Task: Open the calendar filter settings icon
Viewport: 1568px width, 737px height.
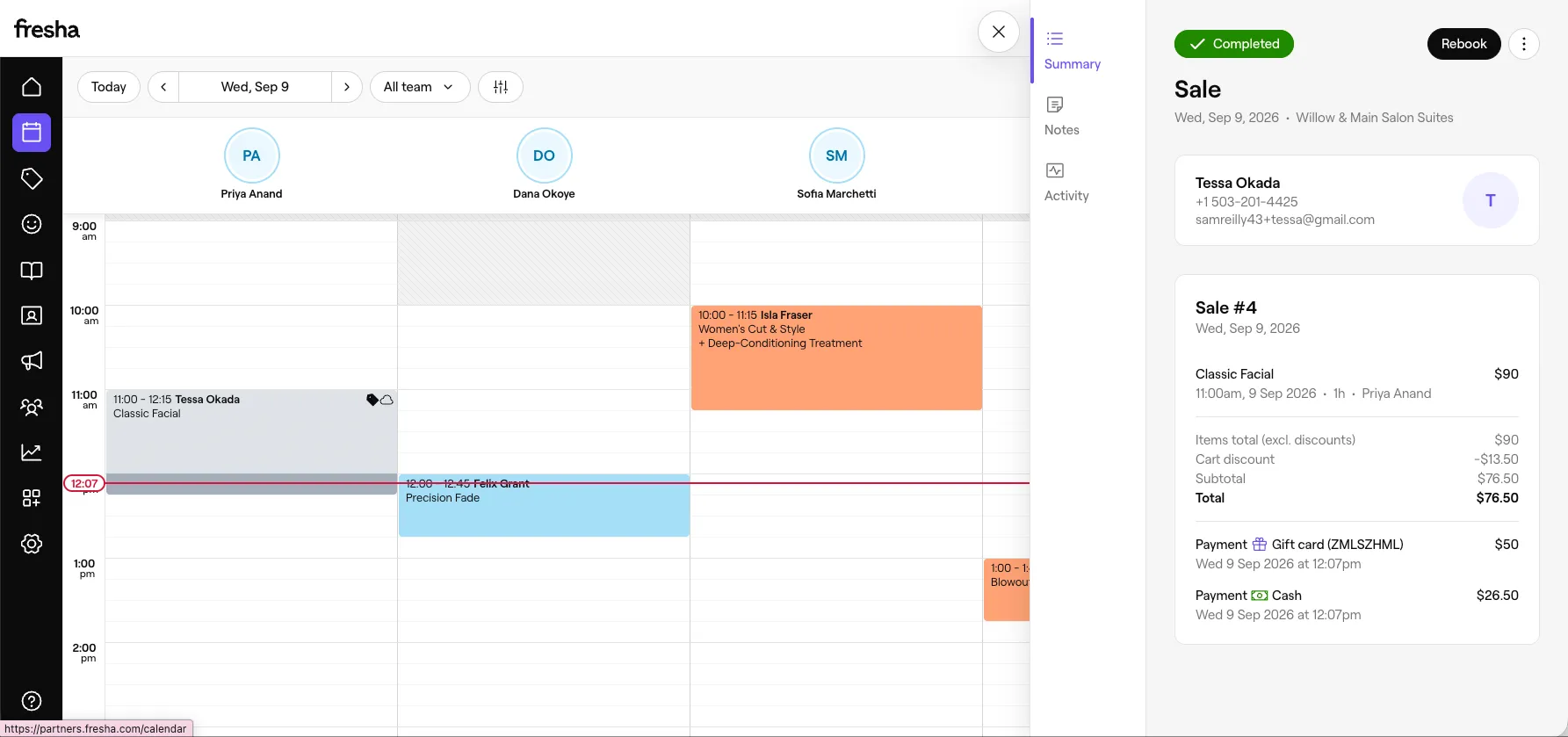Action: point(501,87)
